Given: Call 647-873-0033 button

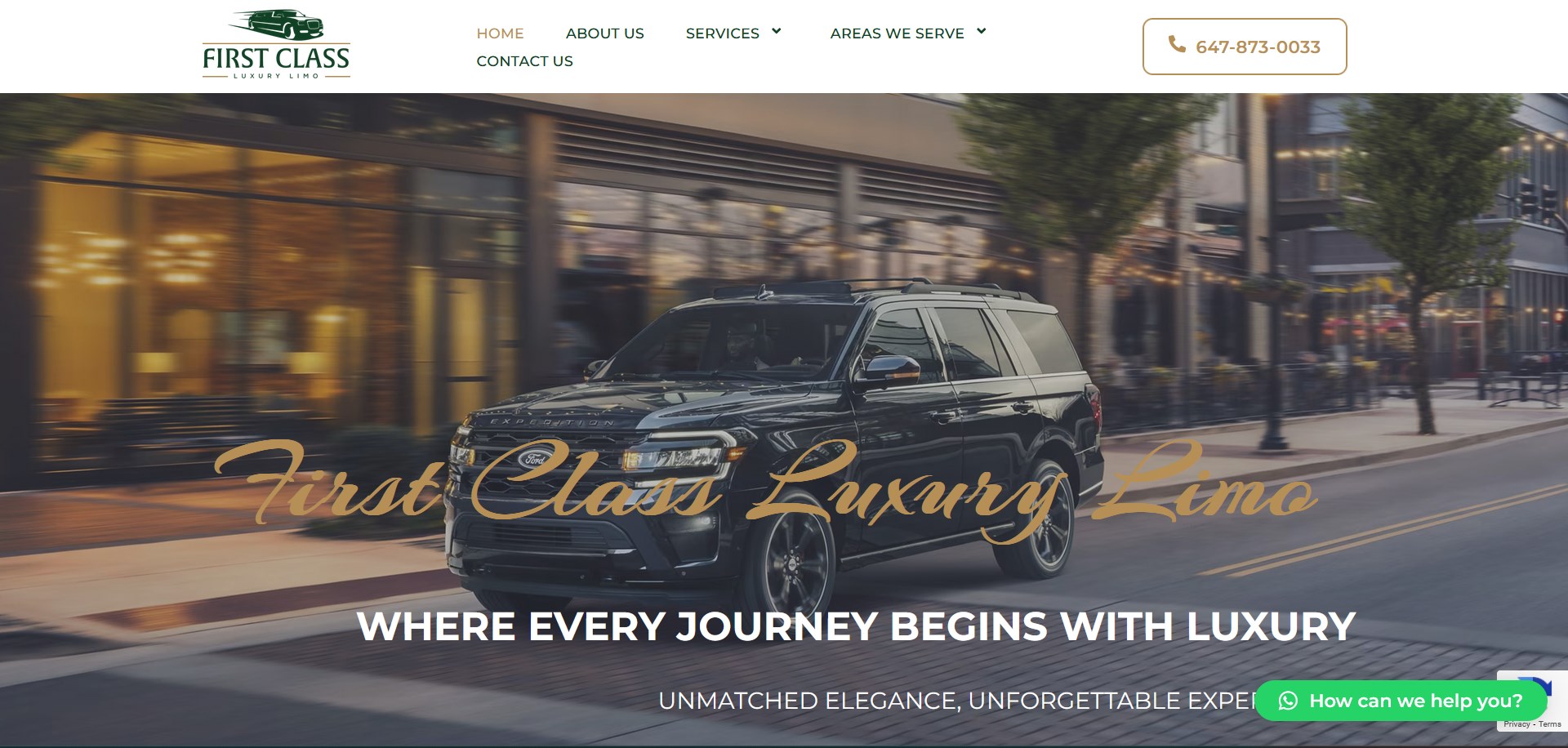Looking at the screenshot, I should 1245,47.
